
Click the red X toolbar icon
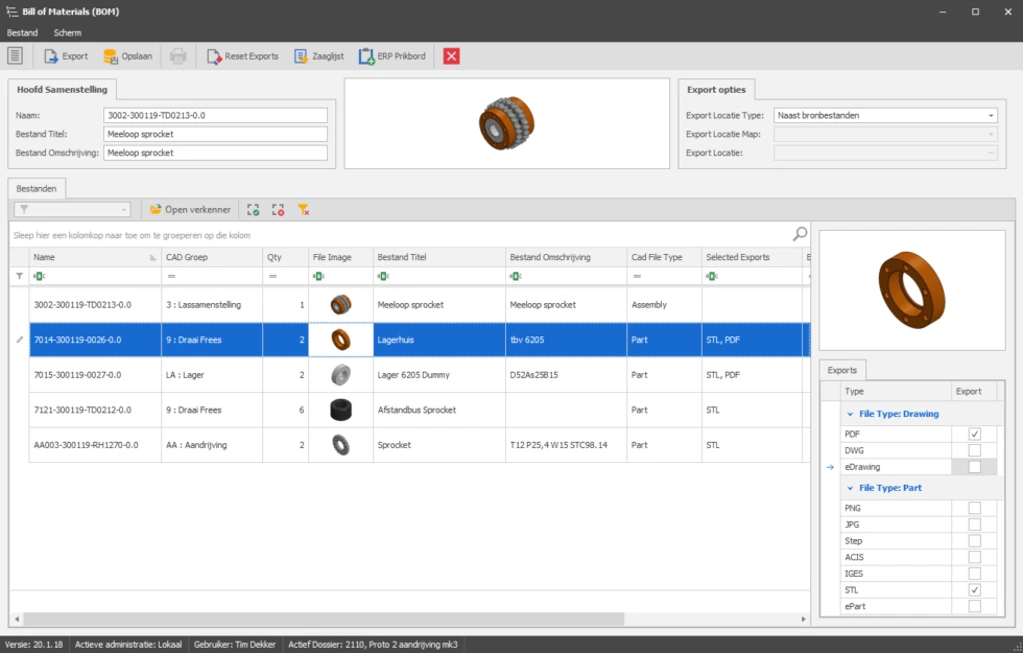pyautogui.click(x=451, y=56)
